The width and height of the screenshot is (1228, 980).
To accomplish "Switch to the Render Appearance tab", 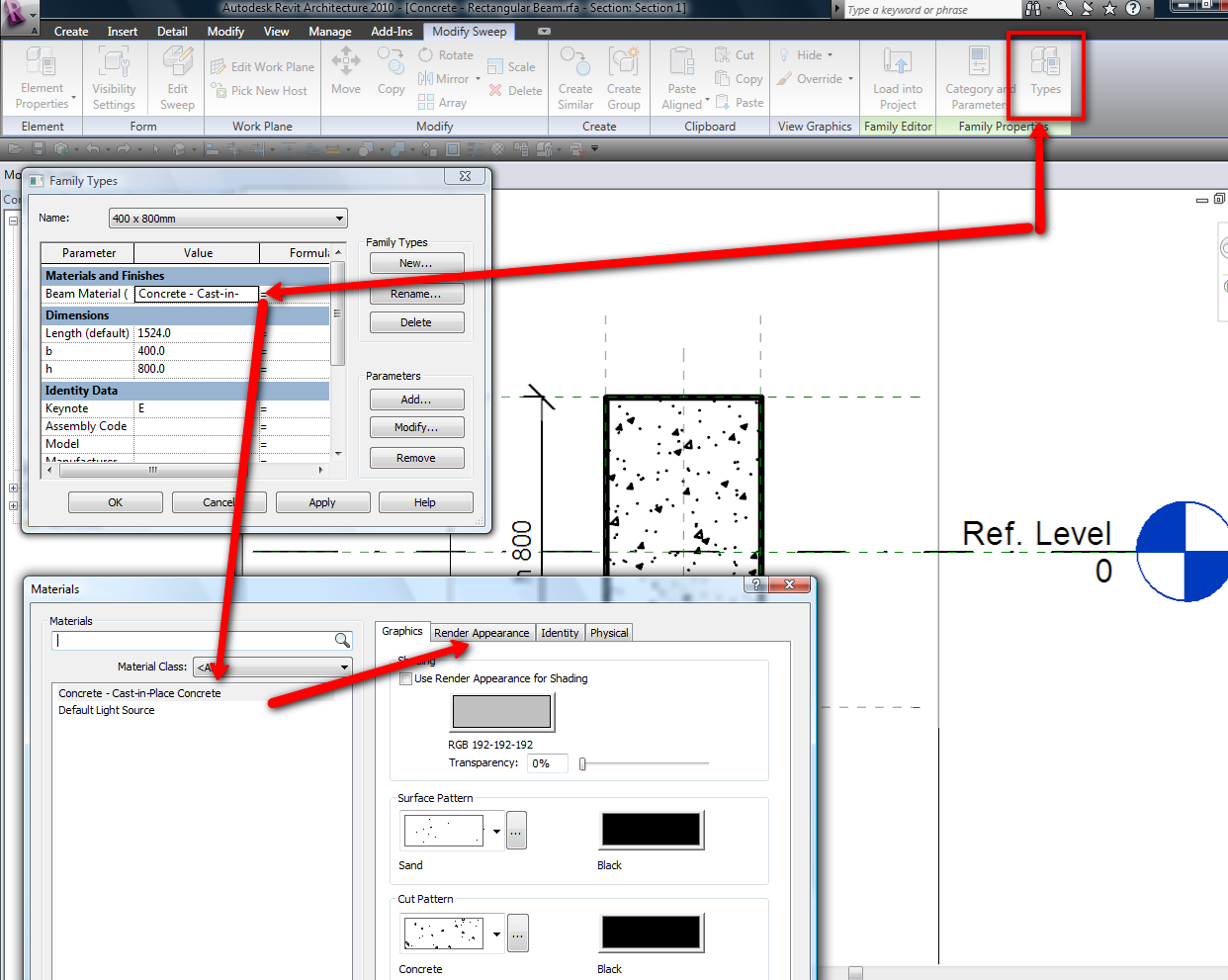I will [x=482, y=633].
